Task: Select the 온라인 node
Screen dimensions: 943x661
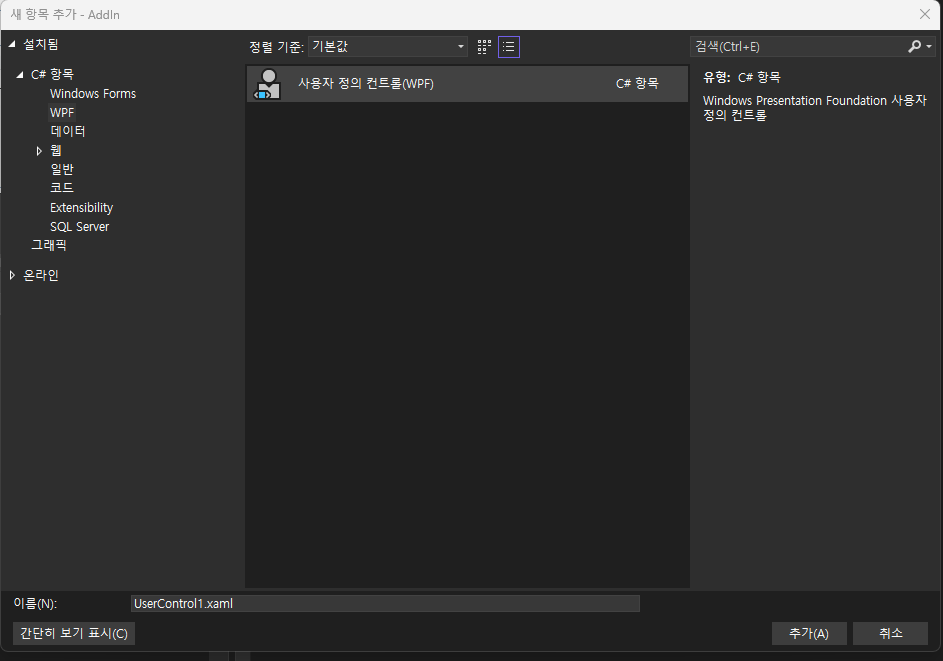Action: click(x=40, y=275)
